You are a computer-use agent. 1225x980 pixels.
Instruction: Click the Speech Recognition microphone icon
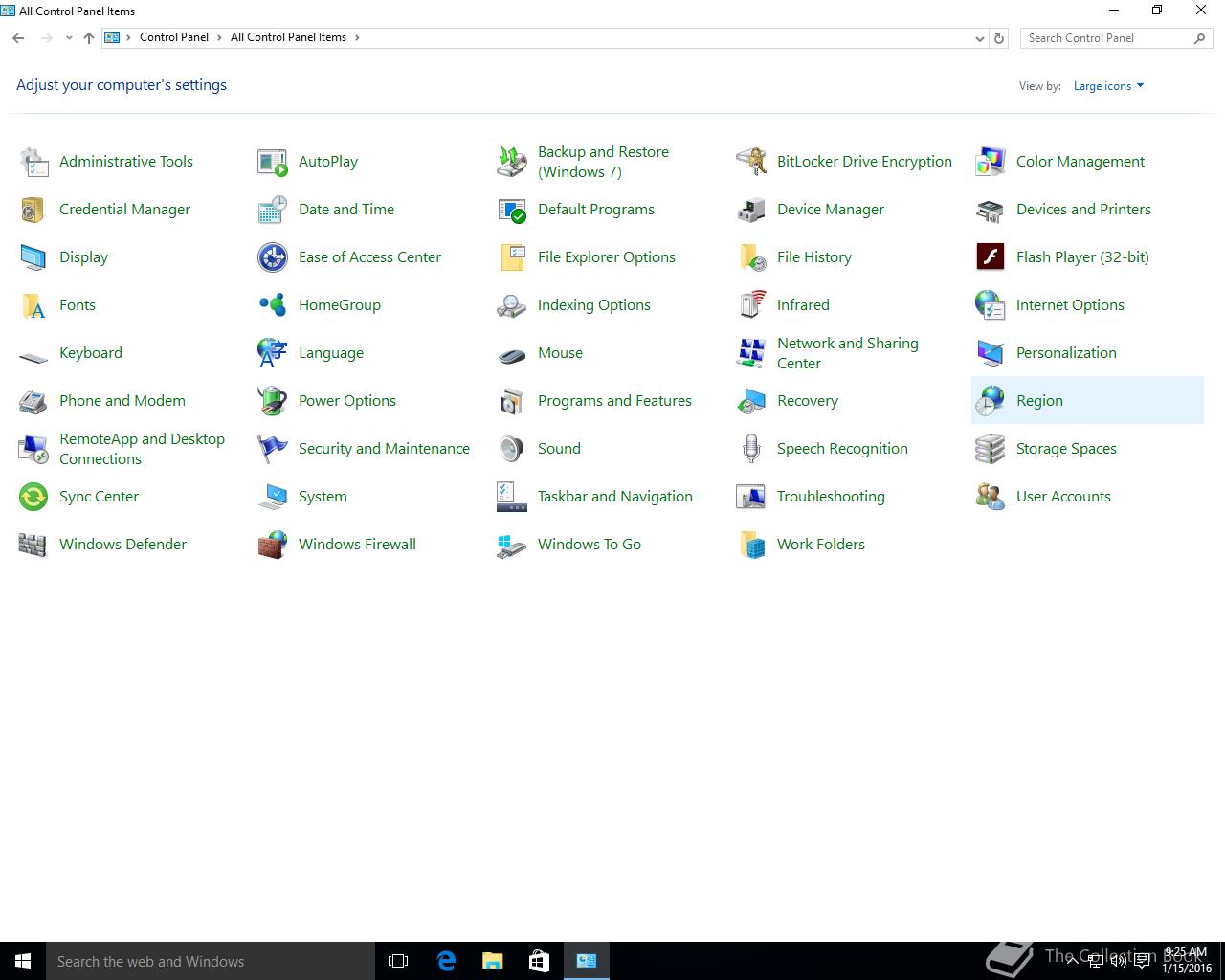[751, 449]
